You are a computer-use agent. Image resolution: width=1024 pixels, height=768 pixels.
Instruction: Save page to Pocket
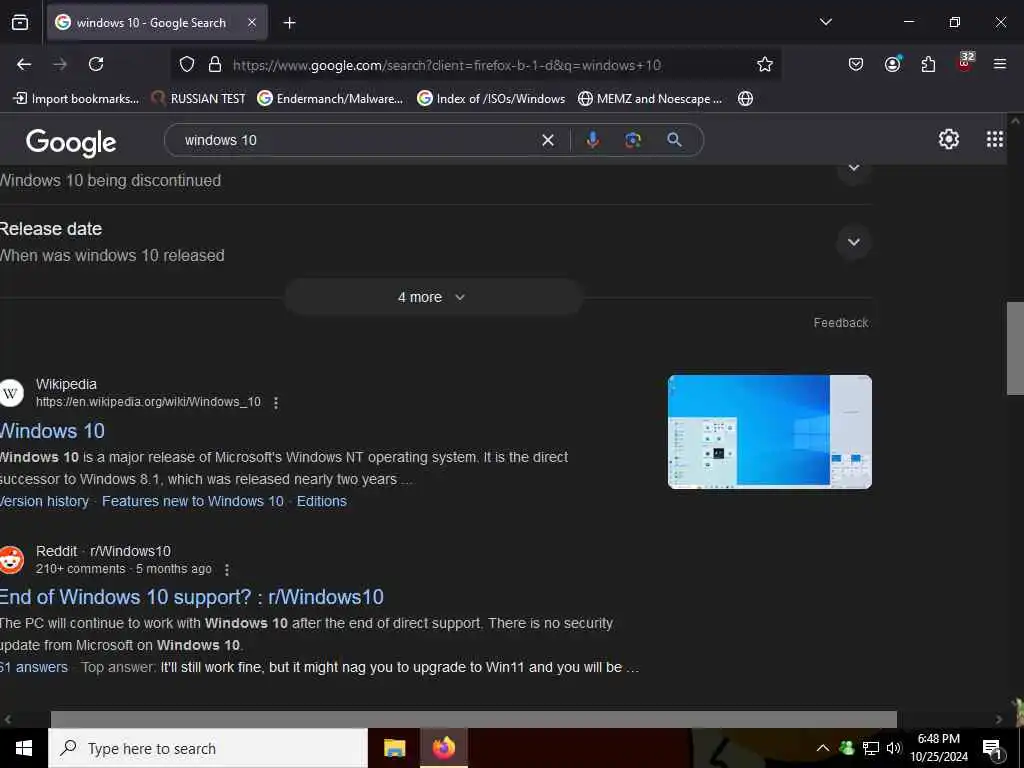coord(856,64)
